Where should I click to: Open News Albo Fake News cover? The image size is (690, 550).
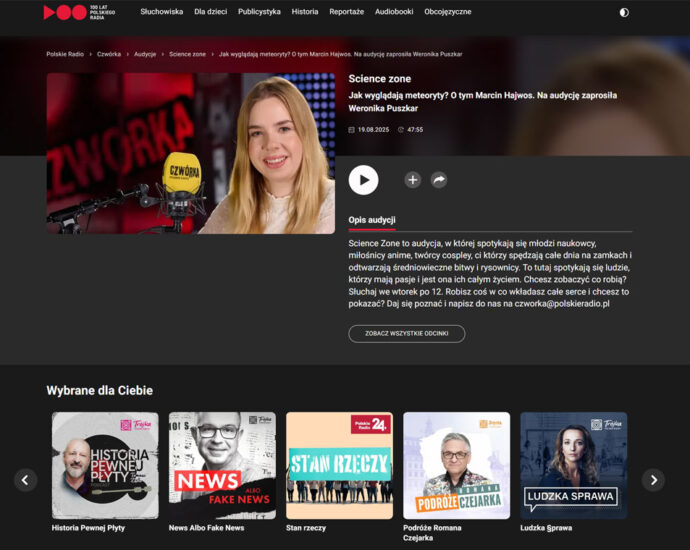[x=222, y=466]
